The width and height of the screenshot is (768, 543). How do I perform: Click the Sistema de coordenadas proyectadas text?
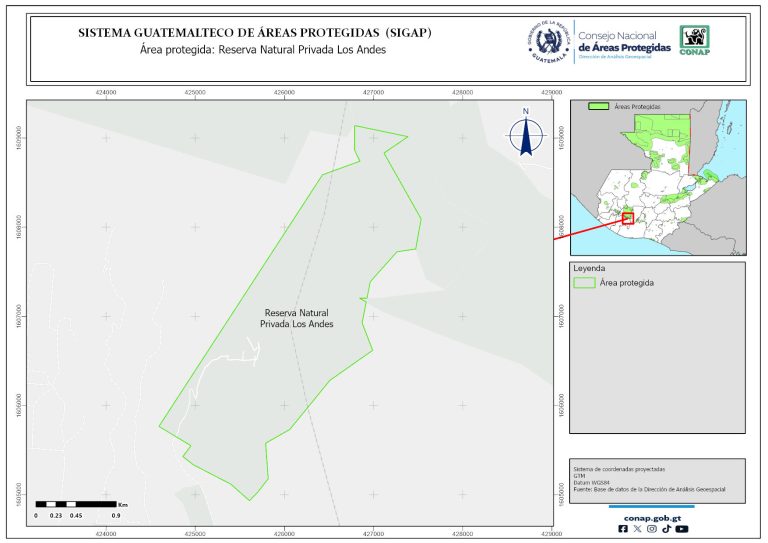click(617, 468)
